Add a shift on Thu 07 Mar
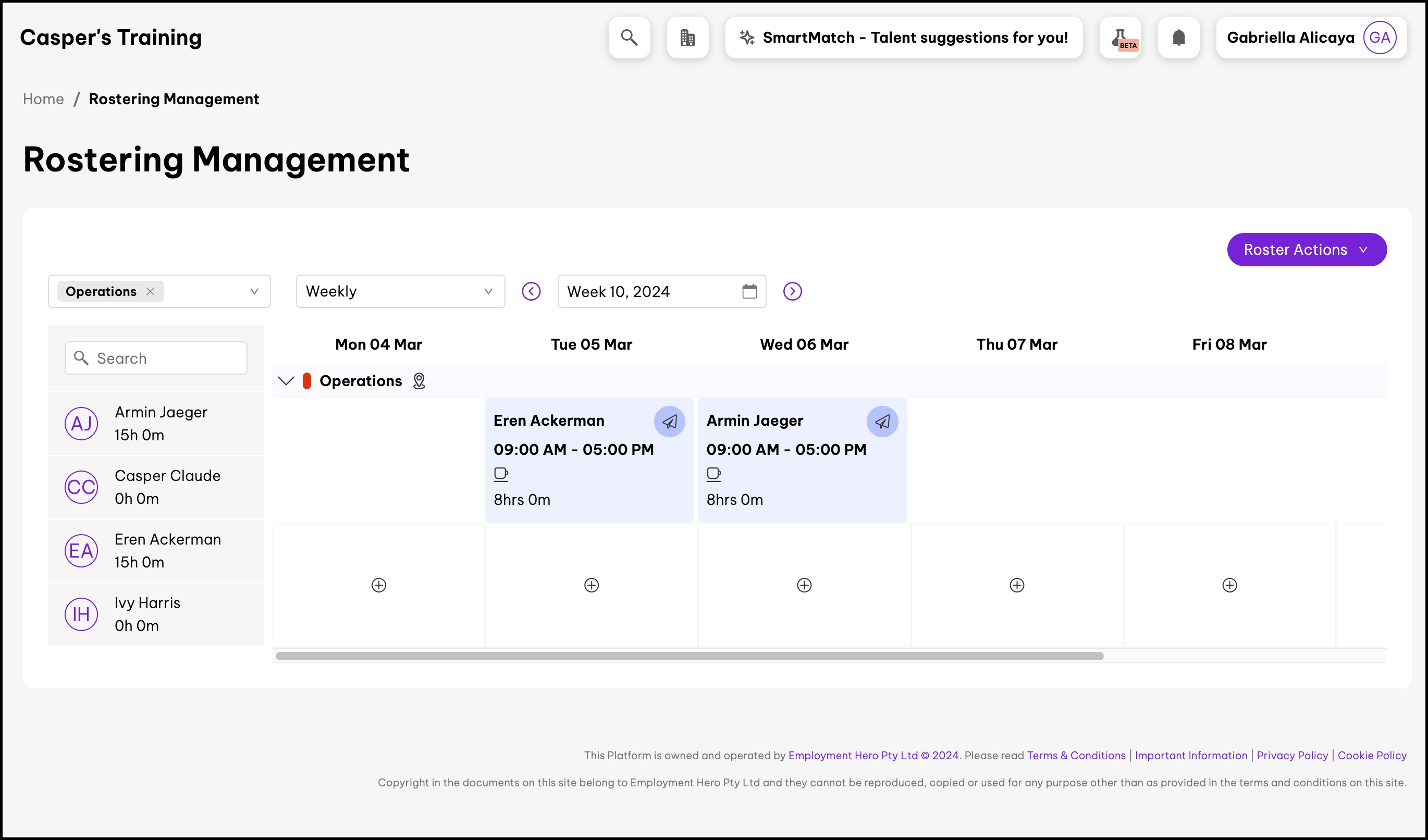Viewport: 1428px width, 840px height. tap(1017, 585)
